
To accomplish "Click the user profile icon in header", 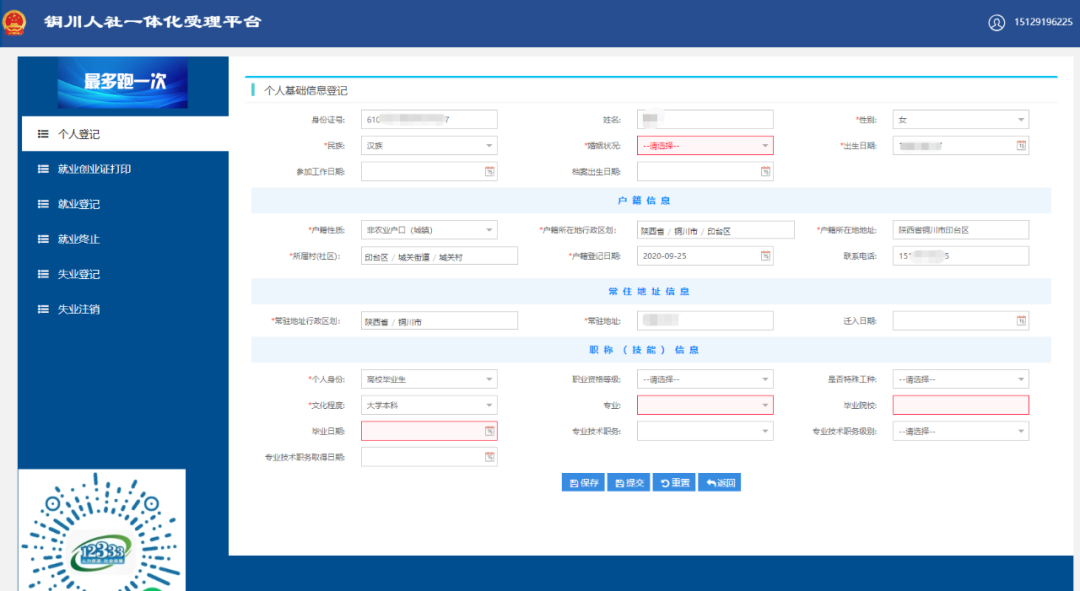I will click(996, 22).
